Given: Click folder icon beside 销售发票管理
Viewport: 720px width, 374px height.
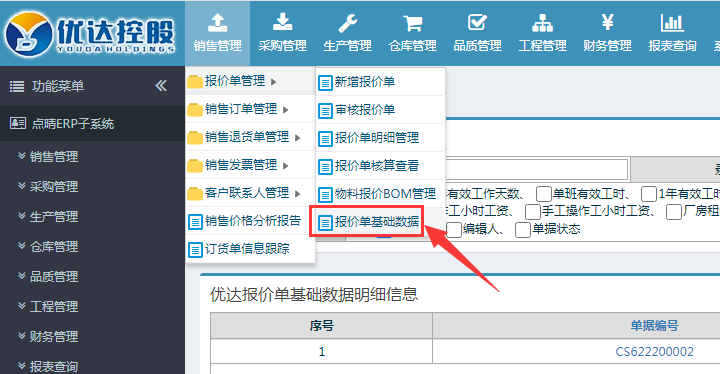Looking at the screenshot, I should tap(195, 165).
